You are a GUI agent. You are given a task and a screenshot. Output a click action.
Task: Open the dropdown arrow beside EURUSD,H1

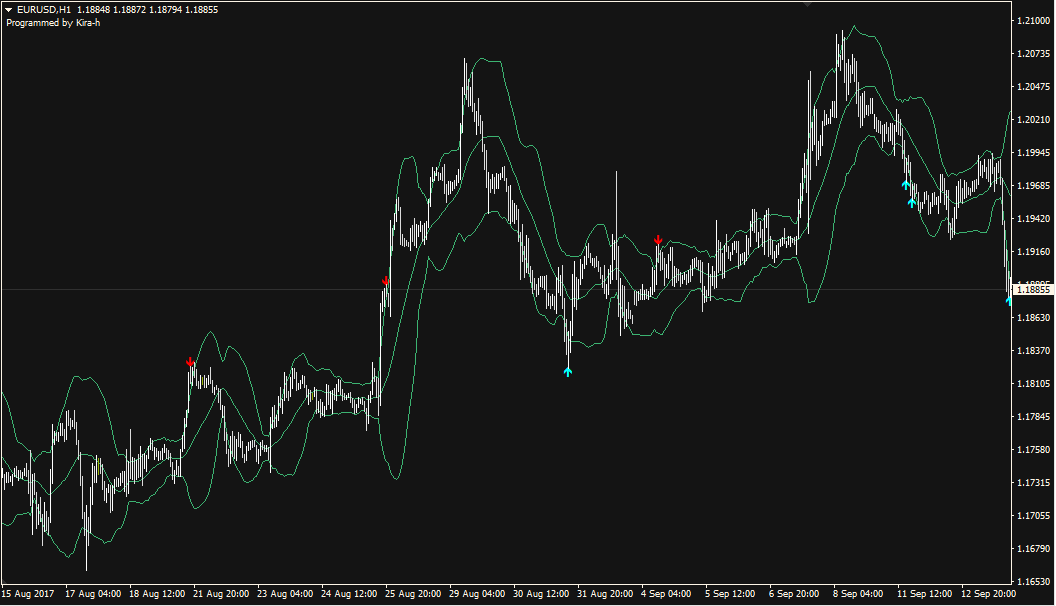9,10
